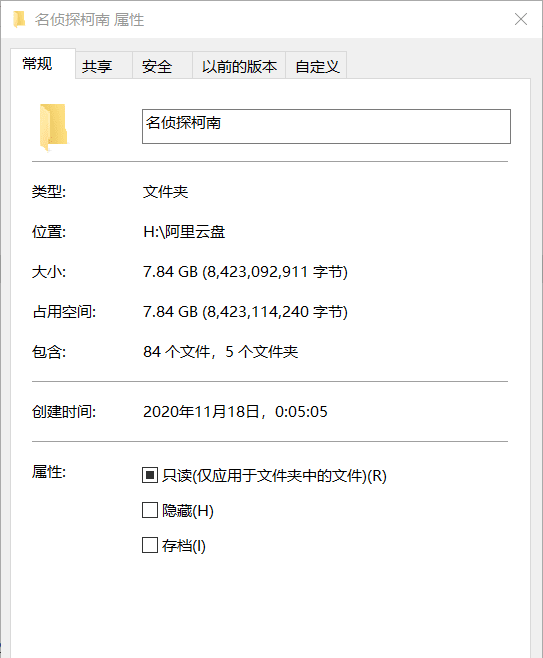Click the location value H:\阿里云盘
The width and height of the screenshot is (543, 658).
coord(184,232)
